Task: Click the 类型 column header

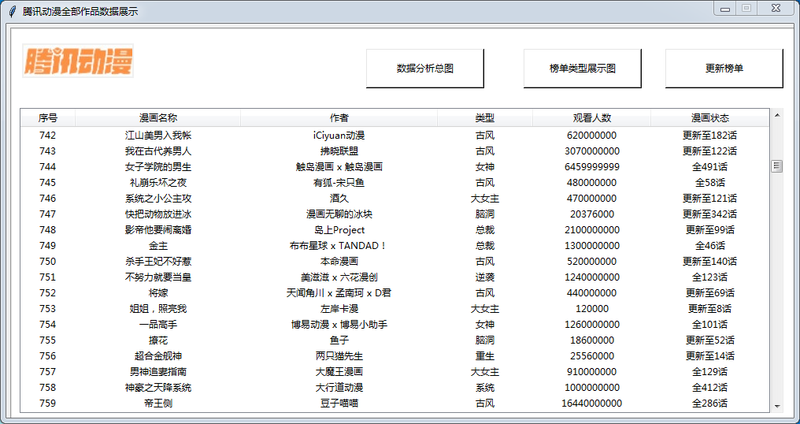Action: pyautogui.click(x=485, y=118)
